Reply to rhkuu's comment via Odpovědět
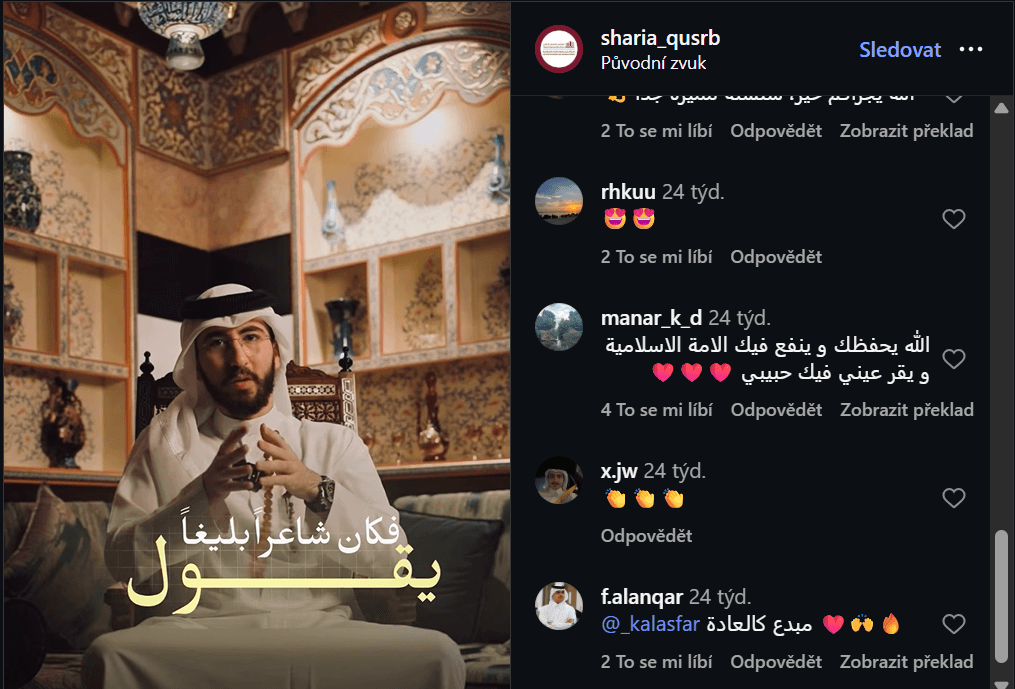Viewport: 1015px width, 689px height. 776,257
